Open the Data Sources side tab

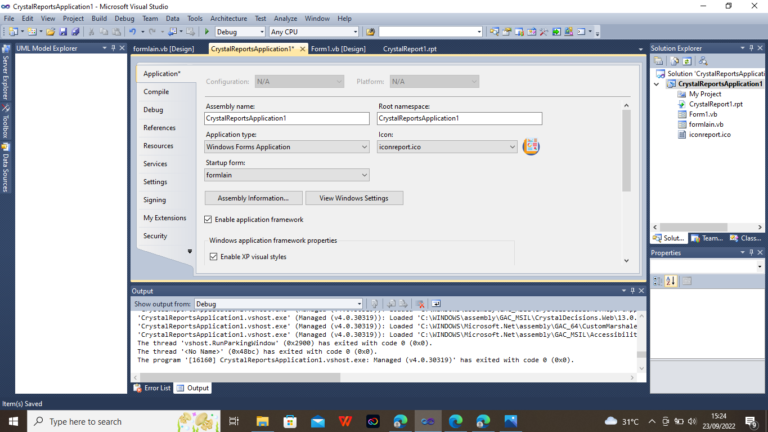[x=6, y=168]
